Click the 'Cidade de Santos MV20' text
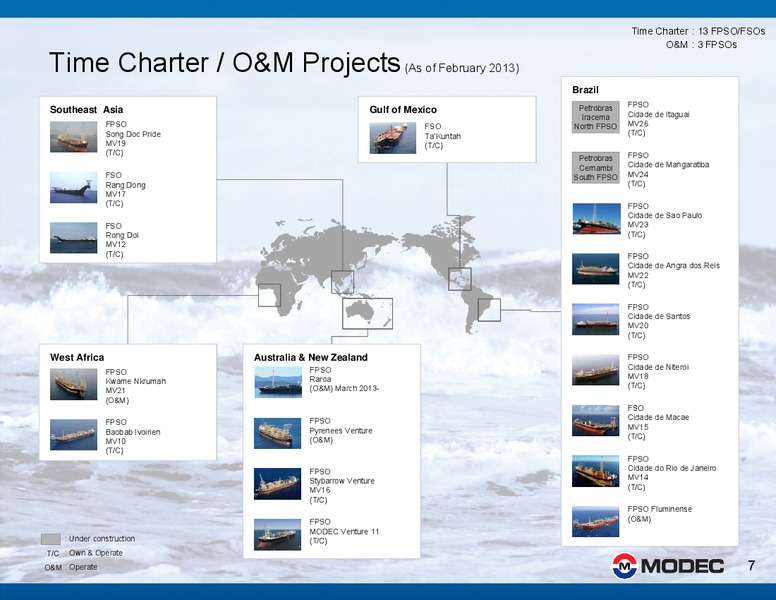This screenshot has height=600, width=776. point(659,321)
